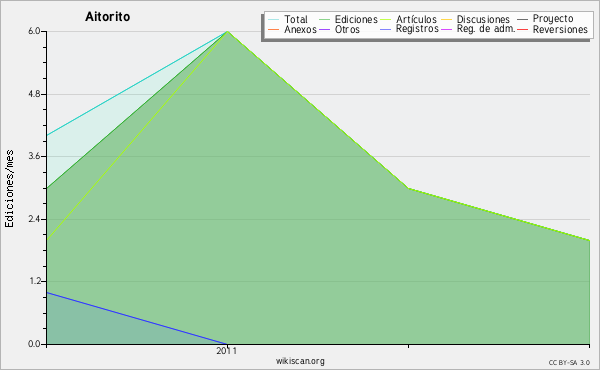The height and width of the screenshot is (370, 600).
Task: Select the Reversiones legend entry
Action: tap(552, 29)
